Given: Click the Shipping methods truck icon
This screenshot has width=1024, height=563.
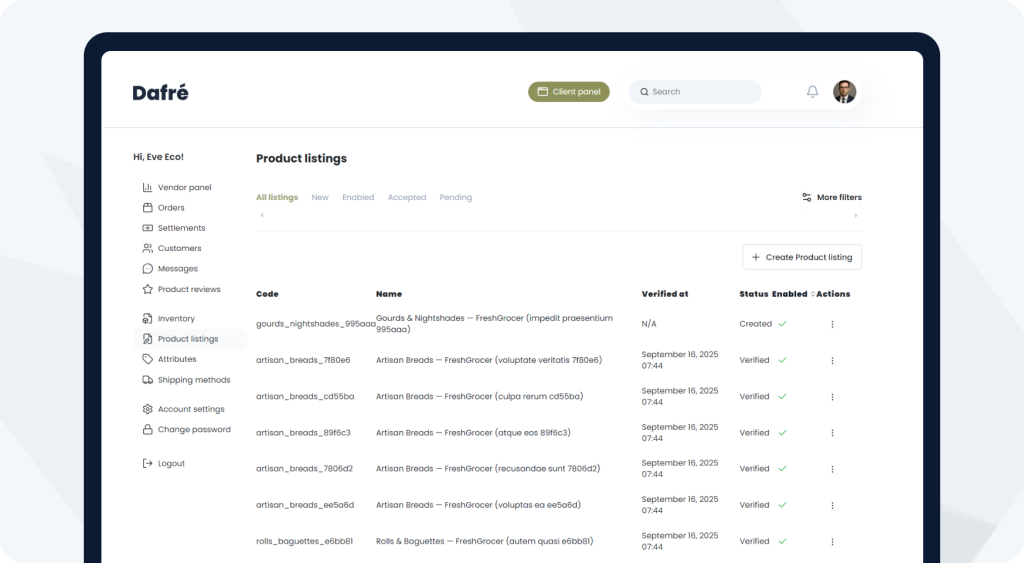Looking at the screenshot, I should pyautogui.click(x=147, y=380).
